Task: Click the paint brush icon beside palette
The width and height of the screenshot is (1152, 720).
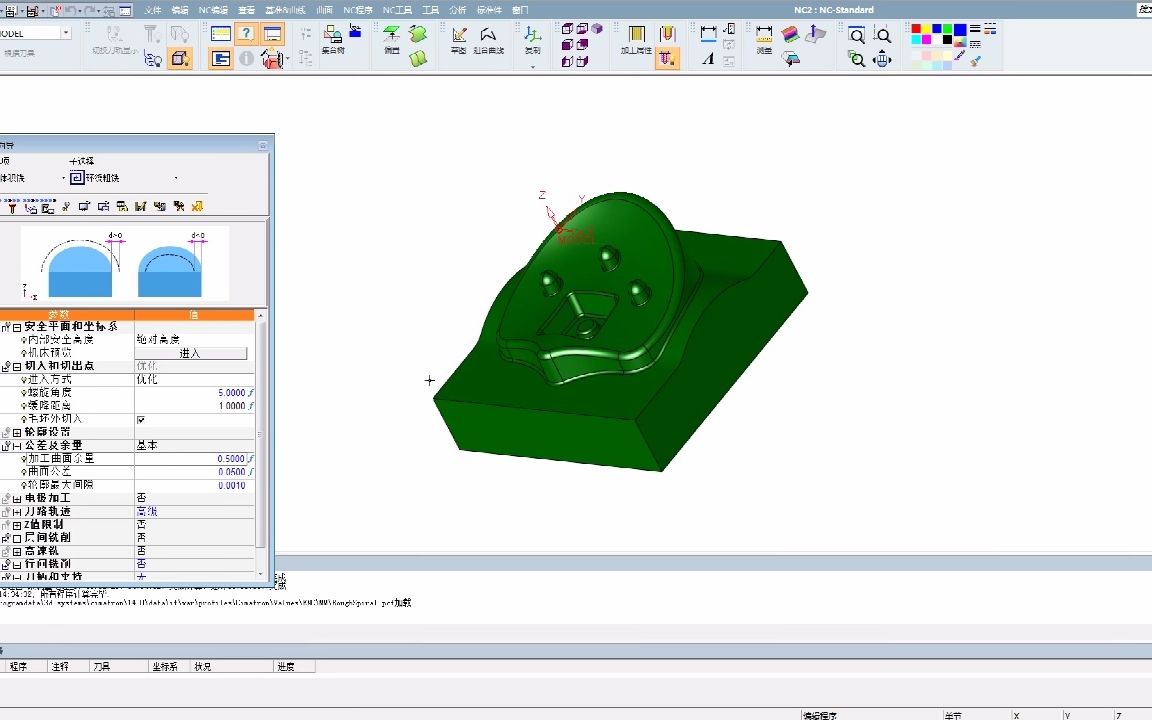Action: coord(975,59)
